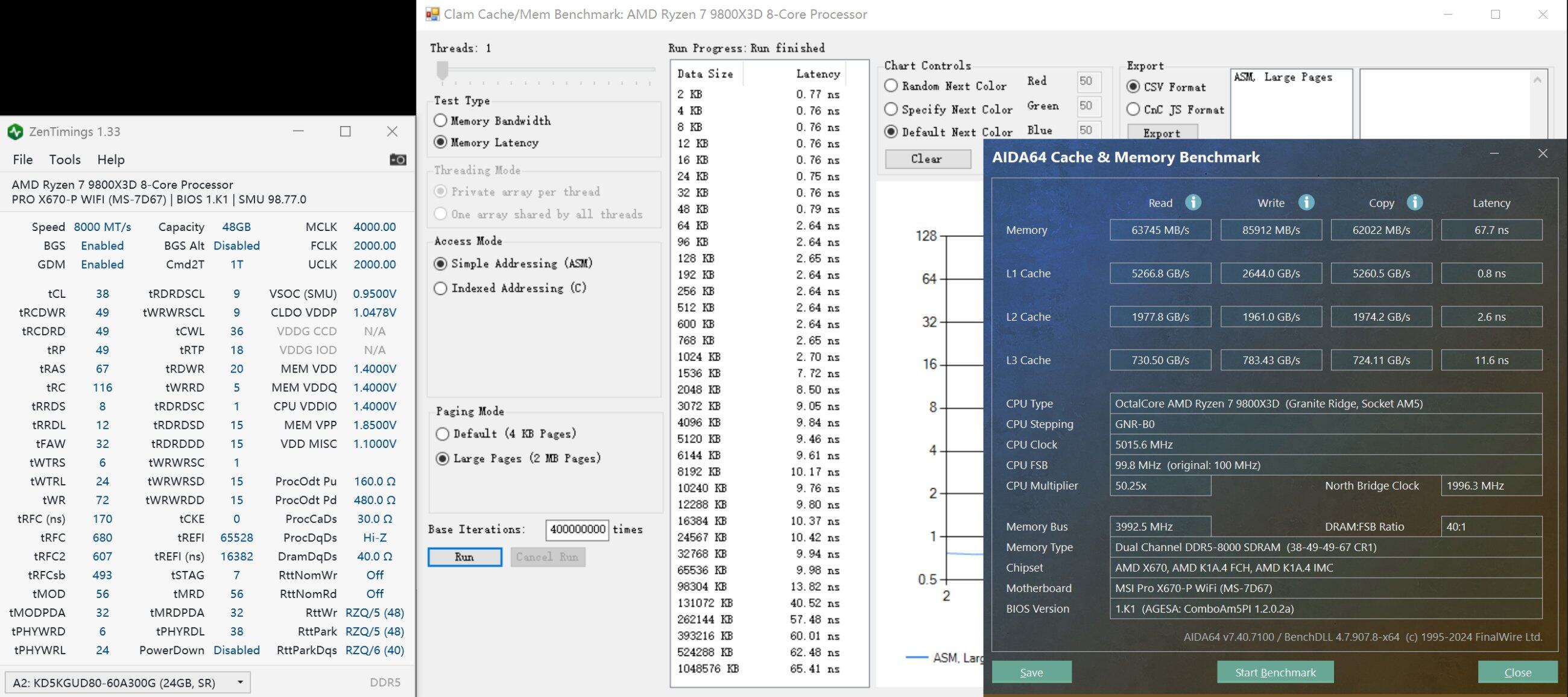Click Run button in Clam benchmark

[464, 557]
